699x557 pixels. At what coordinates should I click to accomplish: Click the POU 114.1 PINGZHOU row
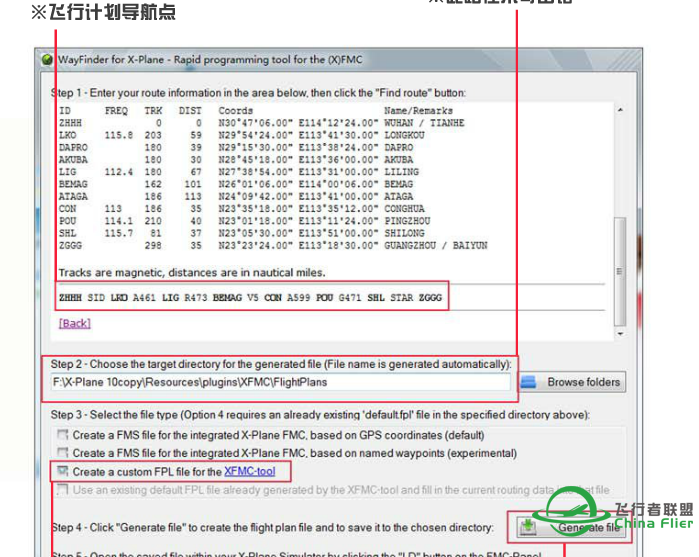(x=245, y=221)
